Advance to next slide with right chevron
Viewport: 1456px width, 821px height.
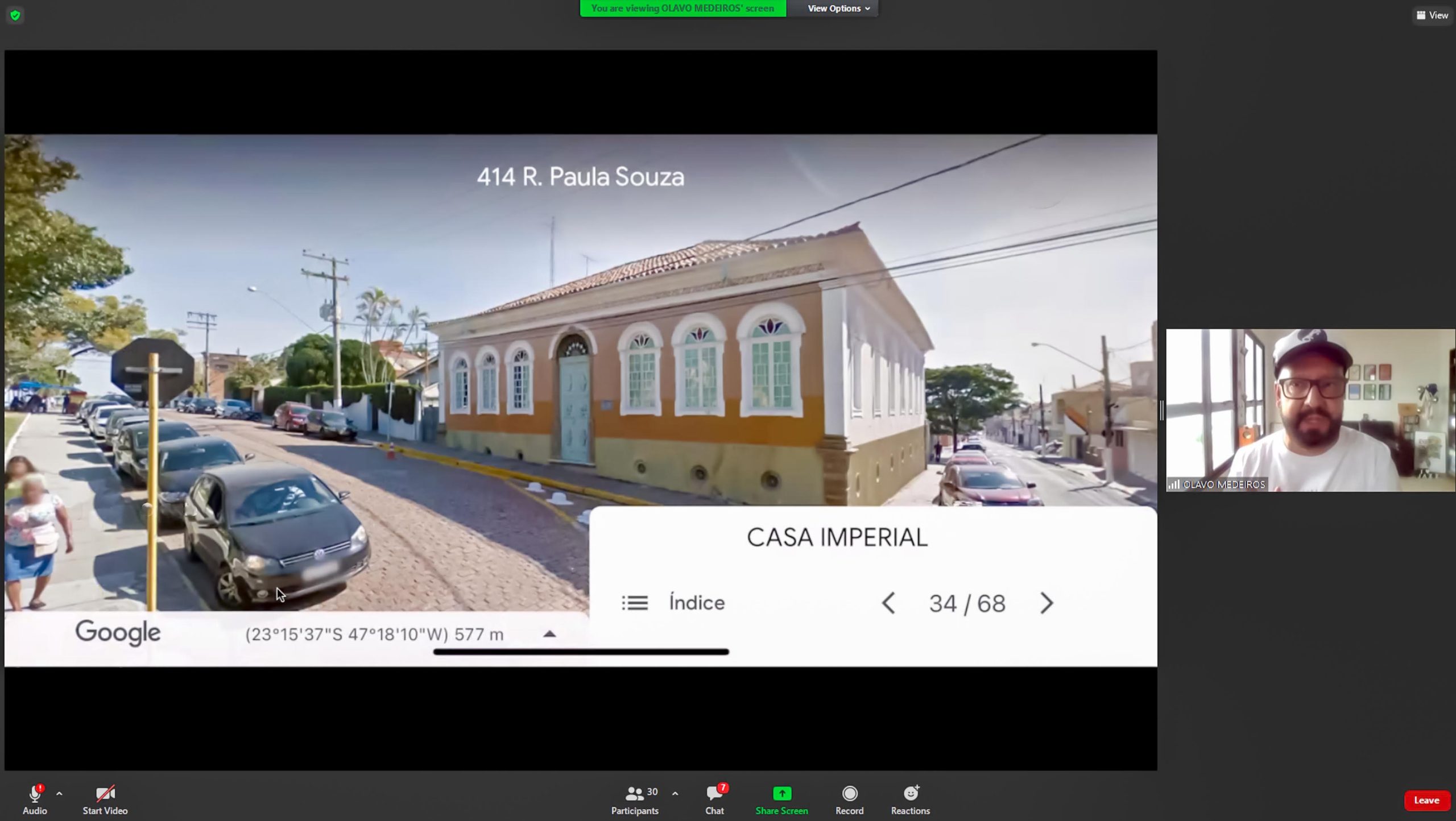pyautogui.click(x=1046, y=603)
